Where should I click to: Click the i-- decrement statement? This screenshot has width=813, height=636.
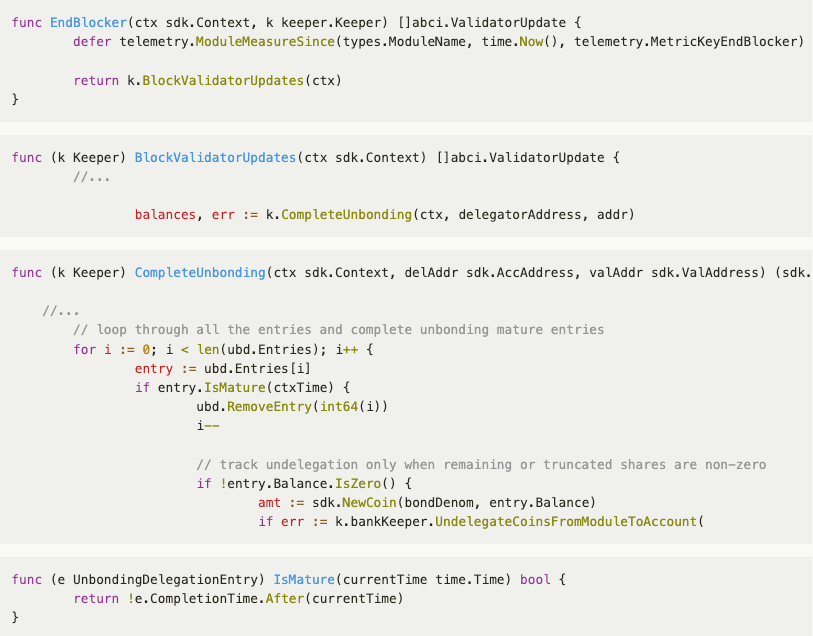click(x=207, y=426)
